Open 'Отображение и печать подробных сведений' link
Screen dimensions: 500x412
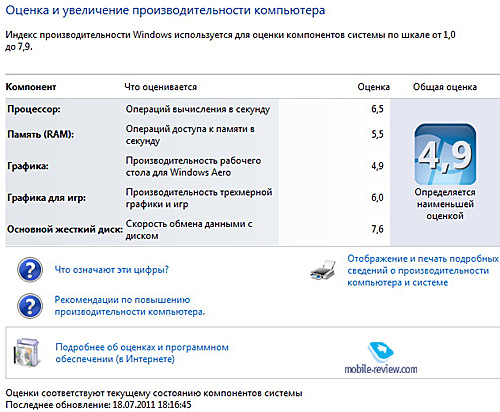[423, 271]
